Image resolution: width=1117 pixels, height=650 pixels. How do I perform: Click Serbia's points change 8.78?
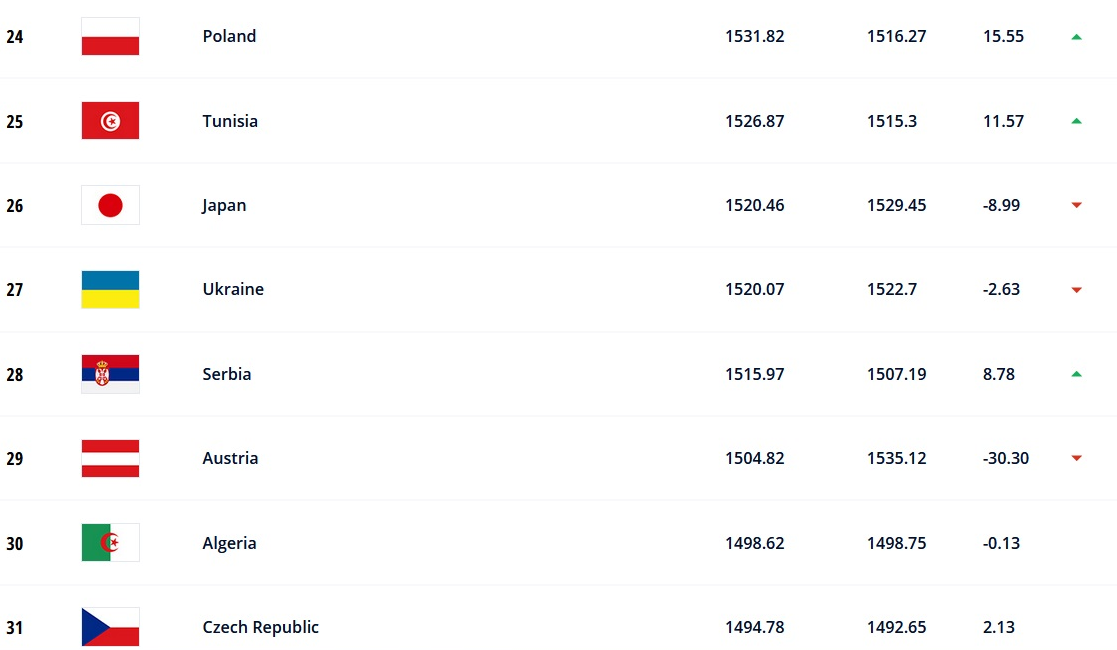click(x=998, y=374)
